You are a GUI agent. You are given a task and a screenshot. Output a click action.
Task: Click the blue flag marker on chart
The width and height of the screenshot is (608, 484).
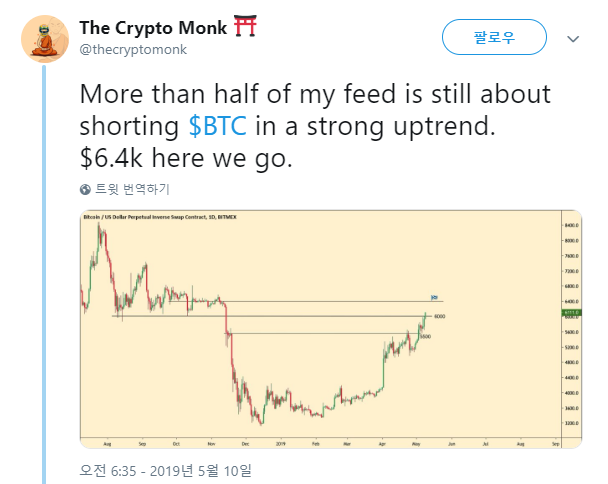tap(434, 297)
